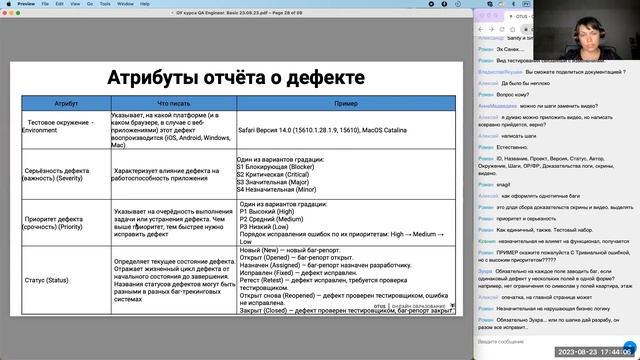Click chat message "Да было бы неплохо"

tap(526, 83)
